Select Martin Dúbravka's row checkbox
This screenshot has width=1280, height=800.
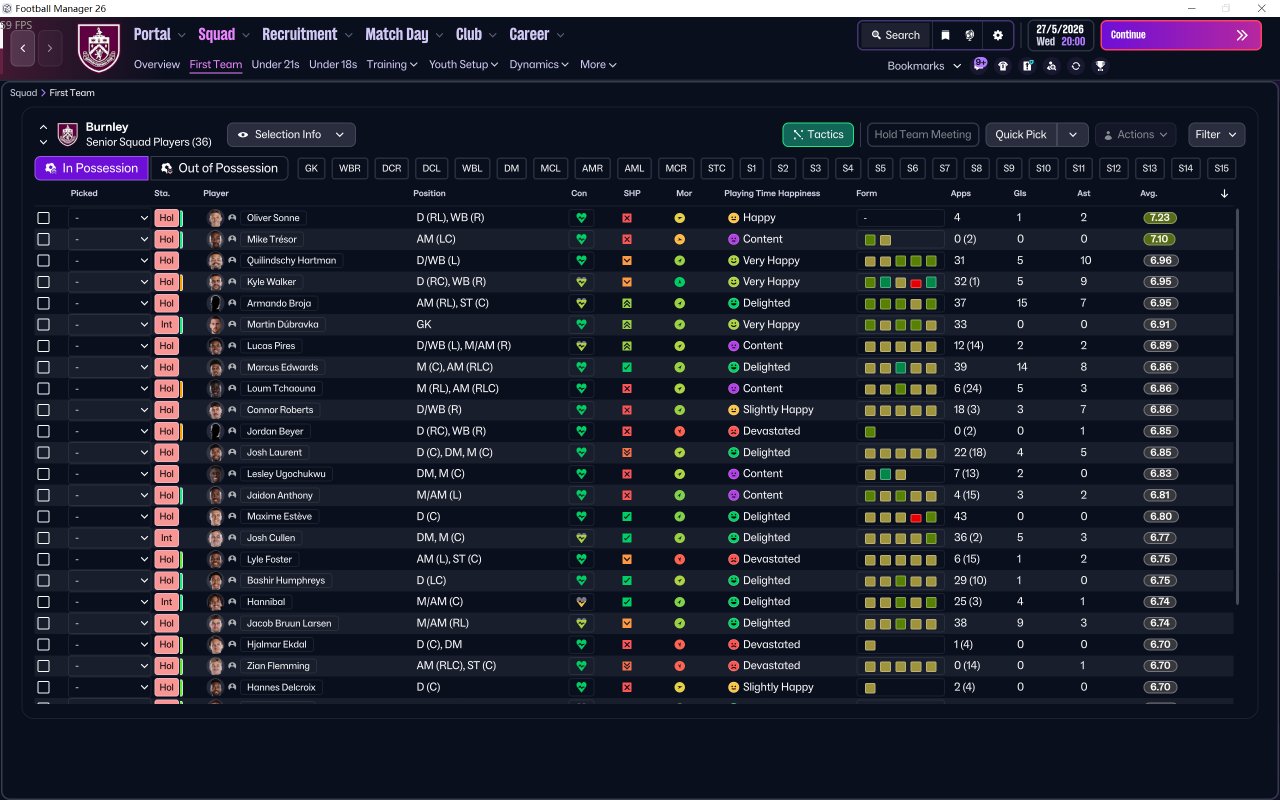(x=43, y=325)
